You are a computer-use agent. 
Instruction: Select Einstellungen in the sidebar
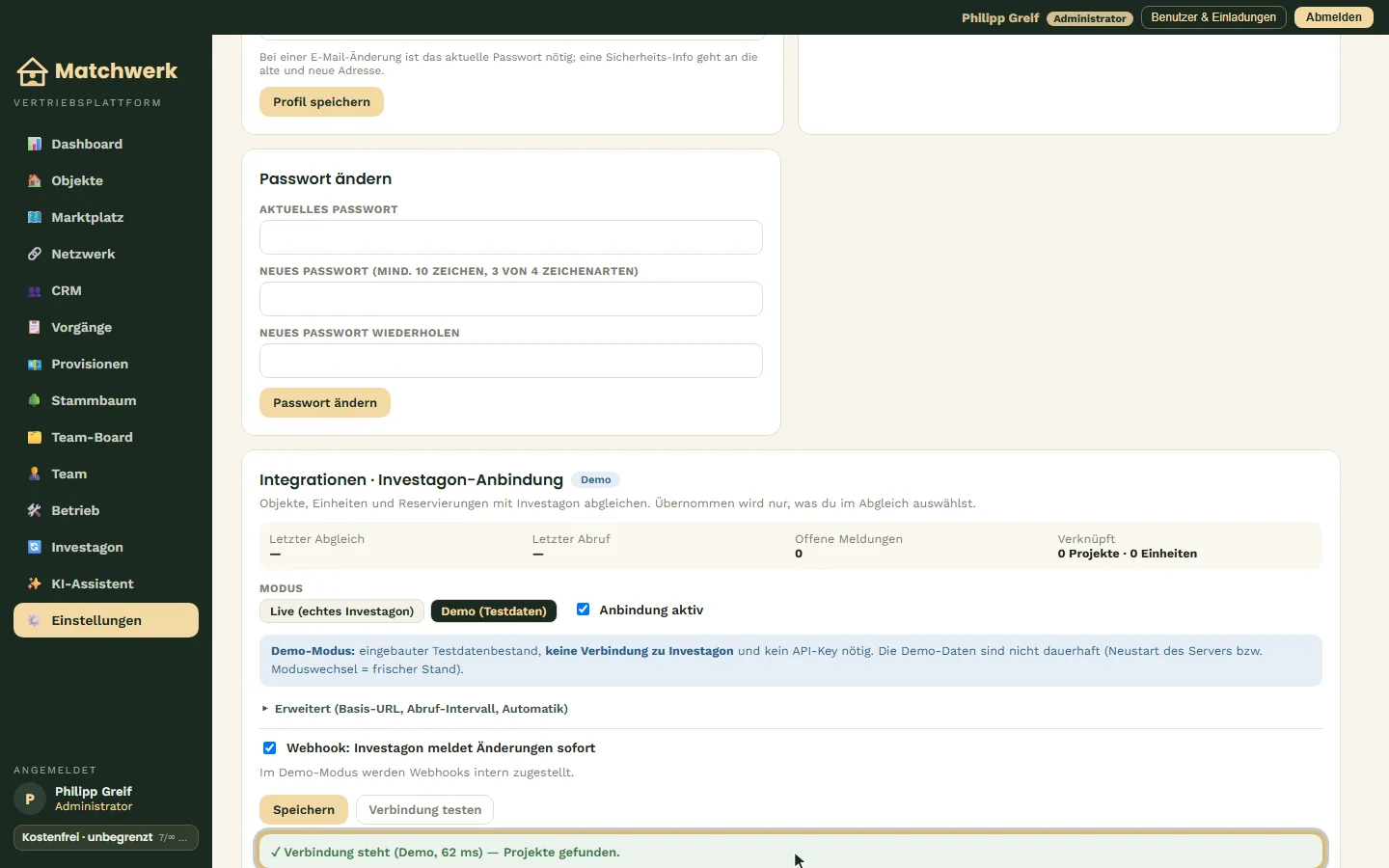(106, 620)
